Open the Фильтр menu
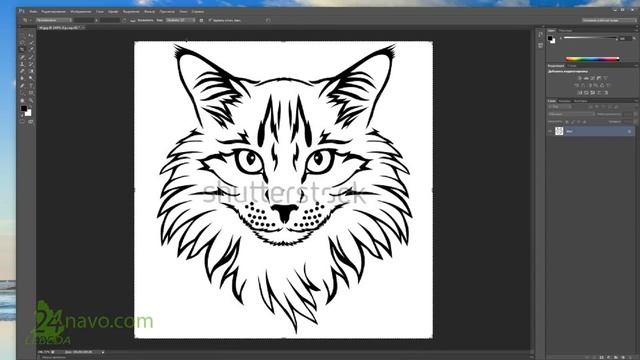 coord(149,11)
